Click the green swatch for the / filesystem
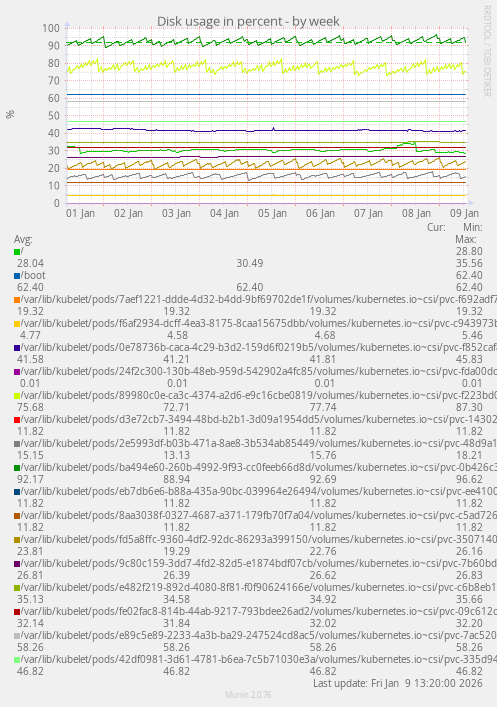The height and width of the screenshot is (707, 497). [17, 252]
